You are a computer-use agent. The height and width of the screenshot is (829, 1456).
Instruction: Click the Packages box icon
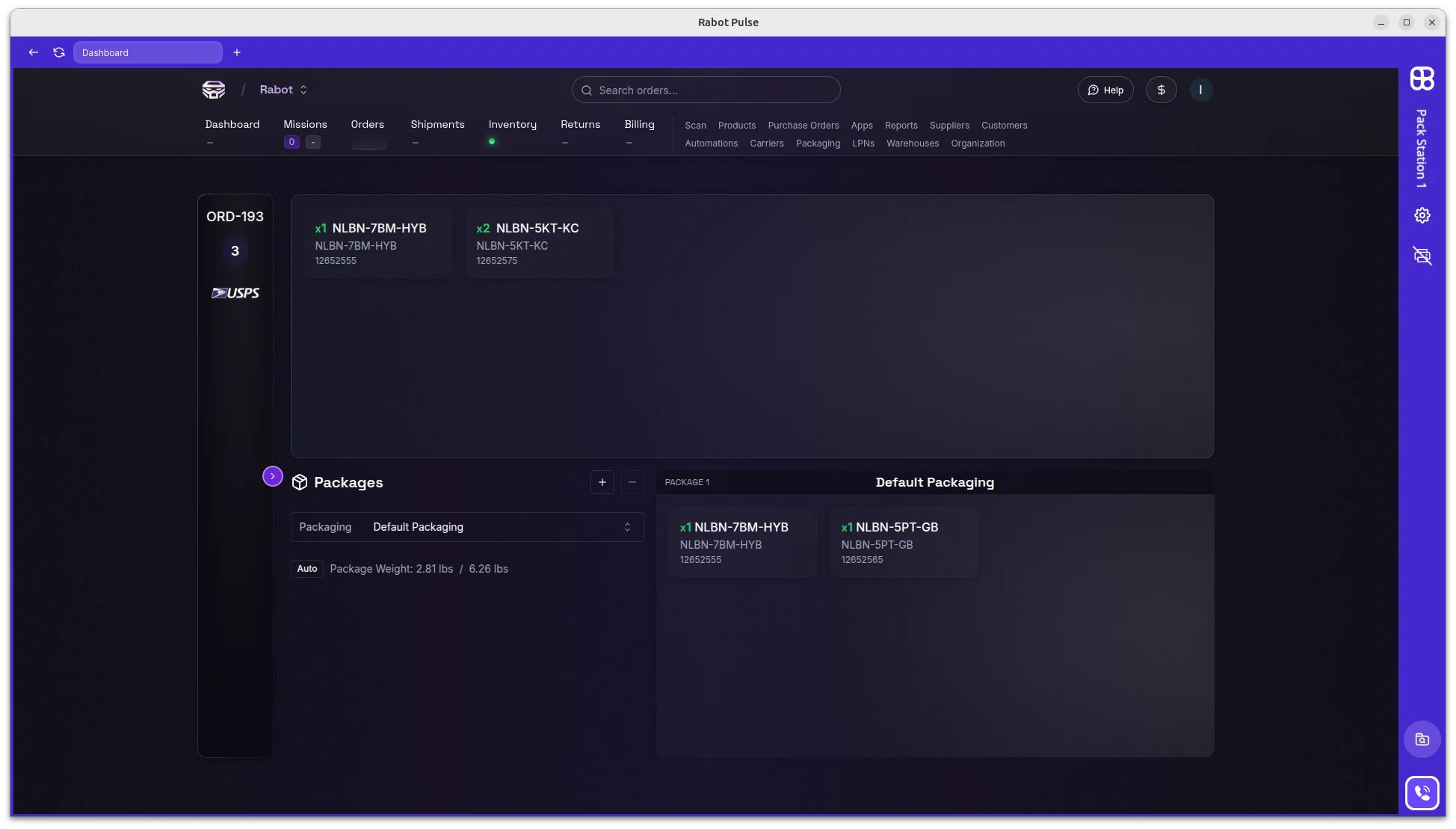(x=299, y=482)
